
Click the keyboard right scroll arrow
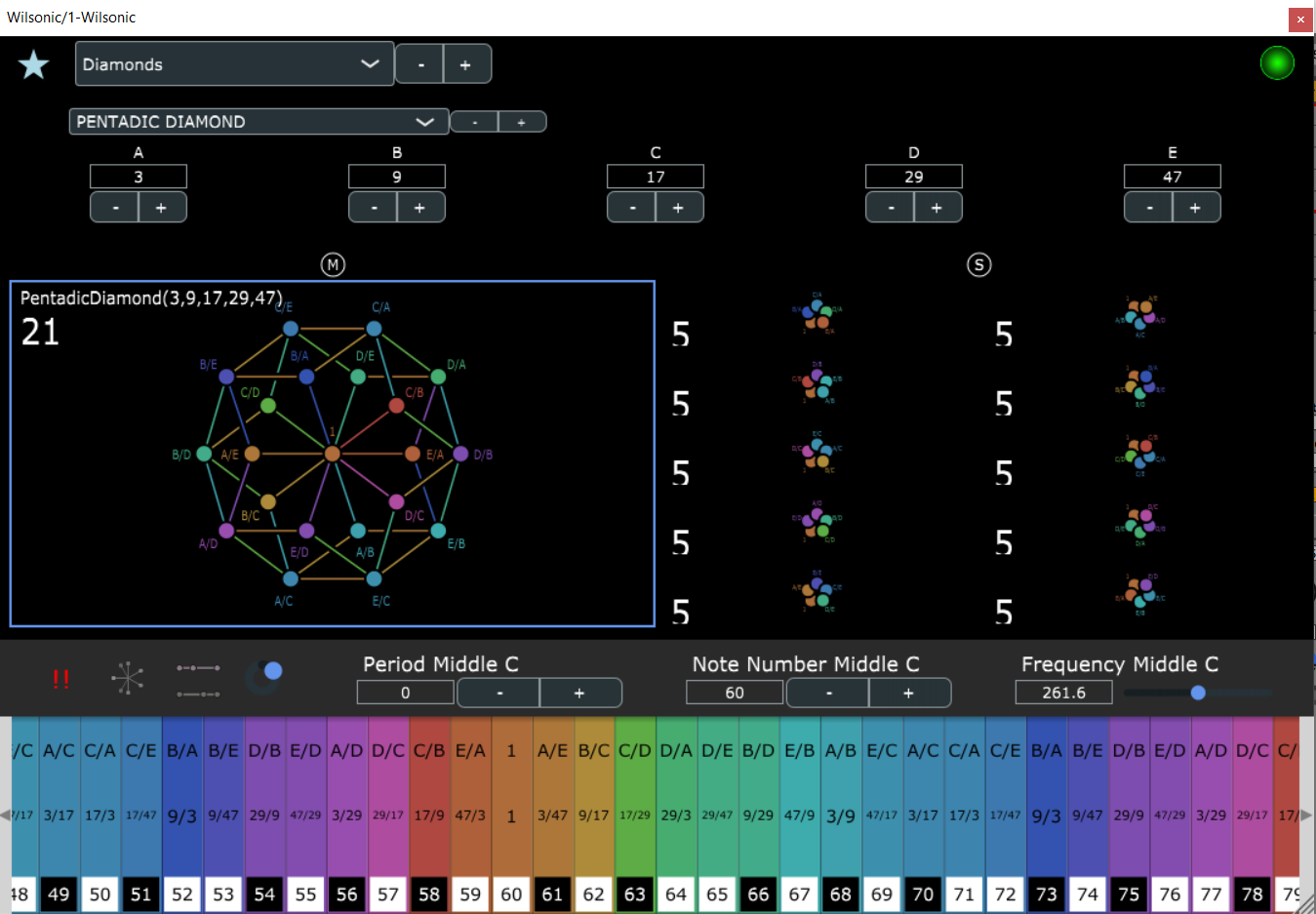(x=1307, y=815)
